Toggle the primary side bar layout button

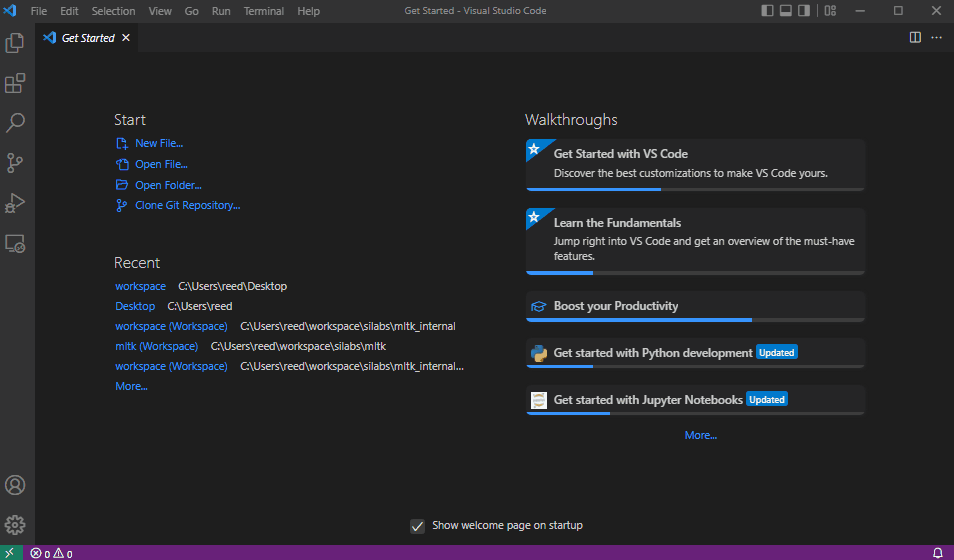coord(767,11)
